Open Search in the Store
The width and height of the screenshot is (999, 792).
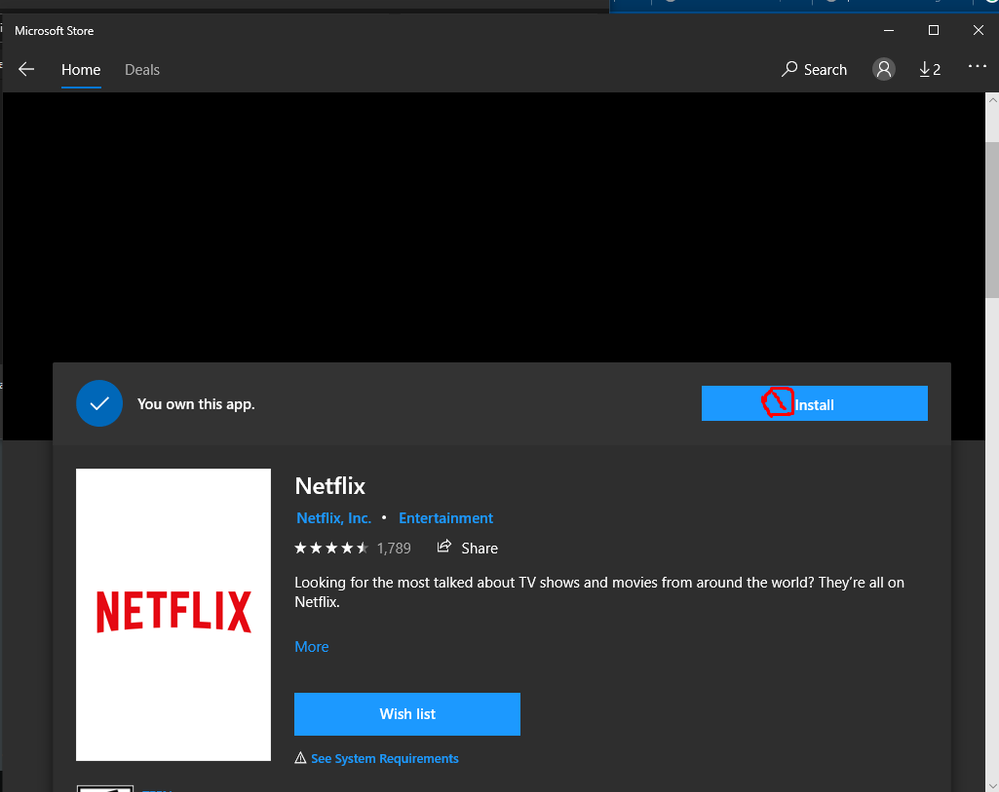pos(814,69)
